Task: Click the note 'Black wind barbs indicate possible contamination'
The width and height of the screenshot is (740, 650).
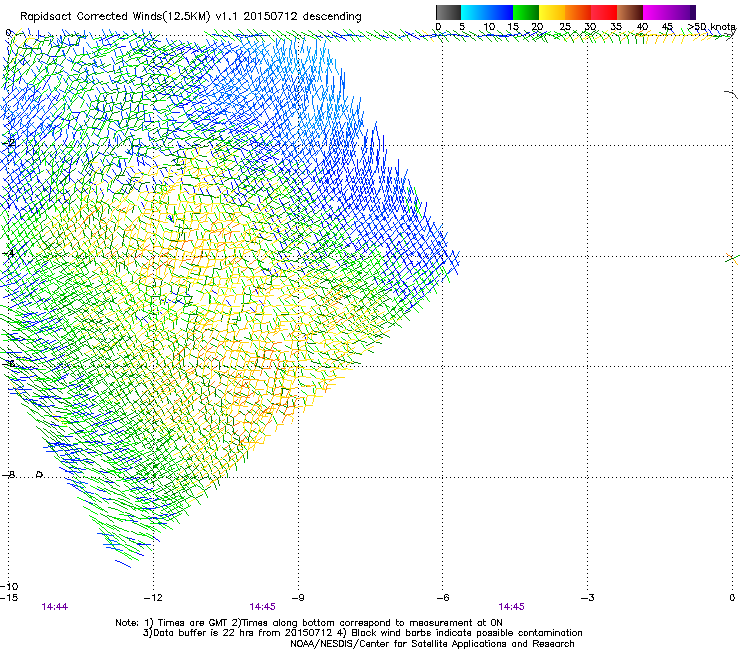Action: coord(467,633)
